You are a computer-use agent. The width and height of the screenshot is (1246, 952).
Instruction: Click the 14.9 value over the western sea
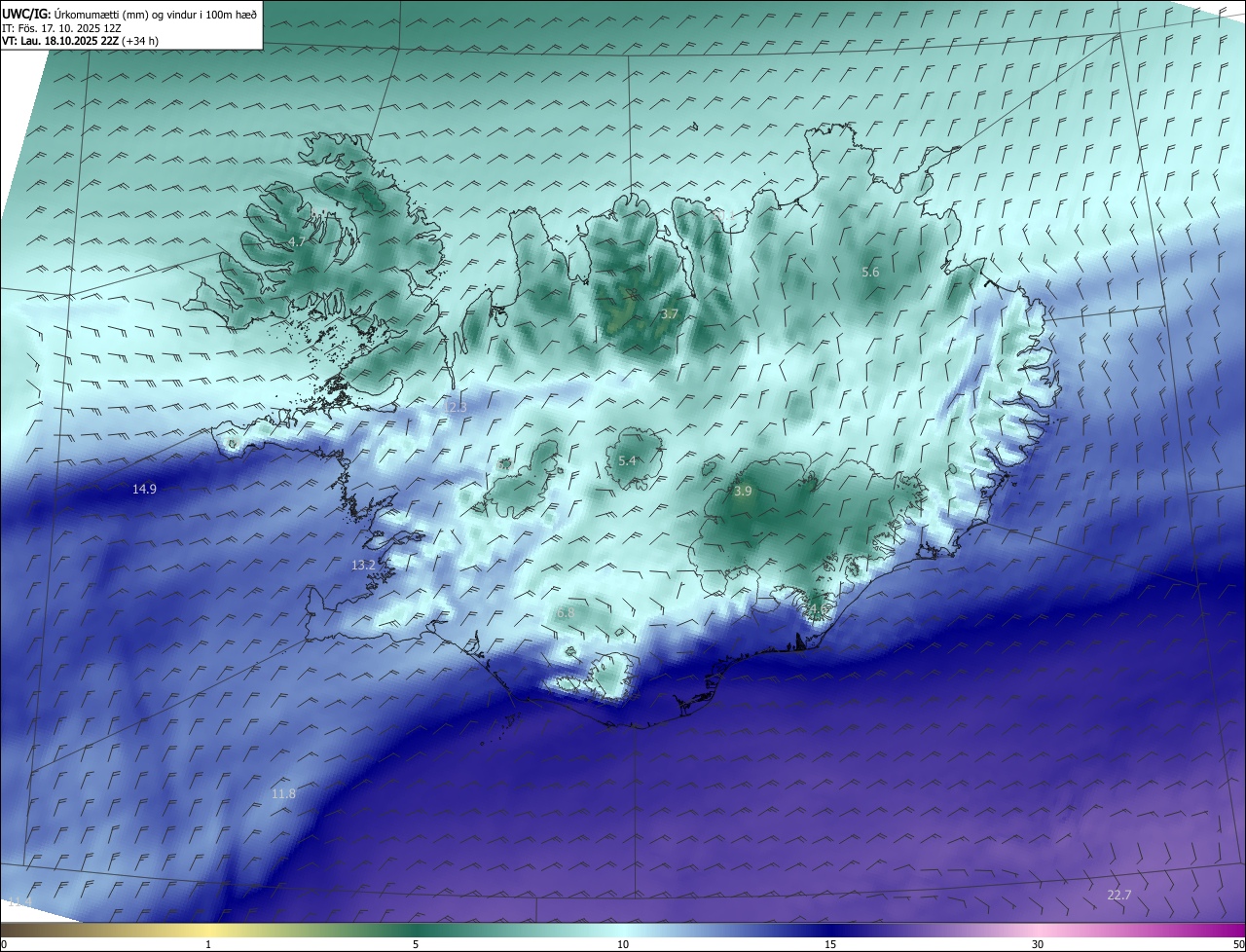pyautogui.click(x=144, y=489)
